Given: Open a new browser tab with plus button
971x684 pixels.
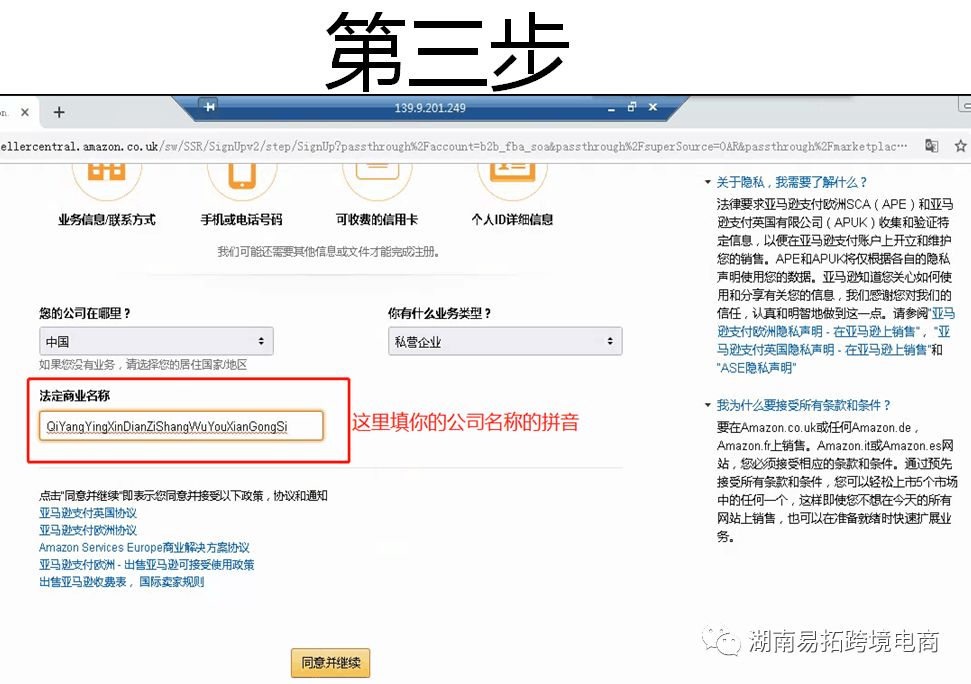Looking at the screenshot, I should pyautogui.click(x=59, y=112).
